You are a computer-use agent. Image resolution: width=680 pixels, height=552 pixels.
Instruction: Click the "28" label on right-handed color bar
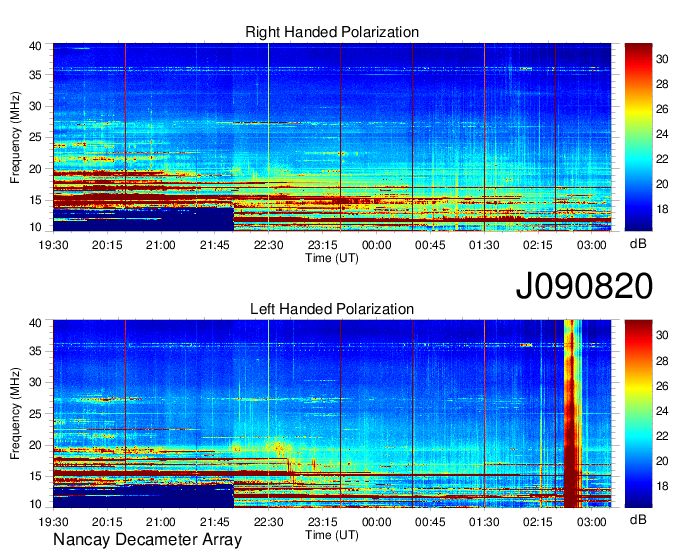pos(662,84)
